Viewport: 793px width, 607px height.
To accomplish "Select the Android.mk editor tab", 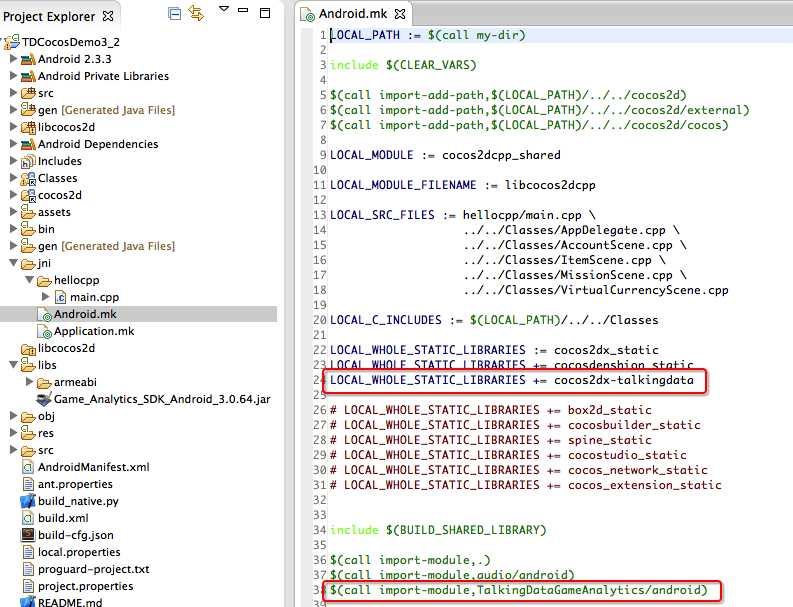I will point(353,14).
